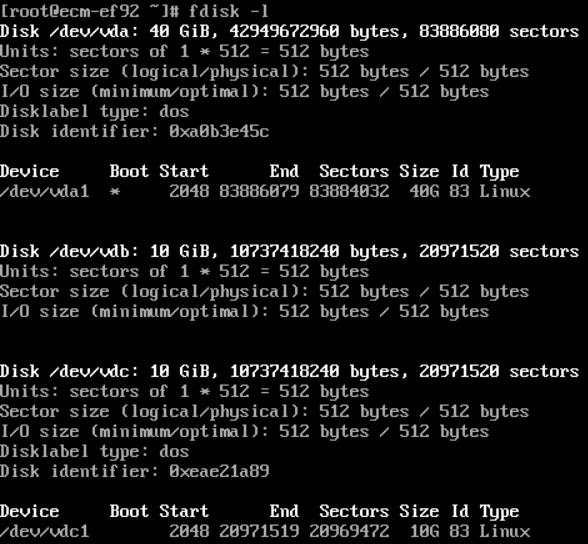Viewport: 588px width, 544px height.
Task: Click the disk identifier 0xeae21a89
Action: pos(219,471)
